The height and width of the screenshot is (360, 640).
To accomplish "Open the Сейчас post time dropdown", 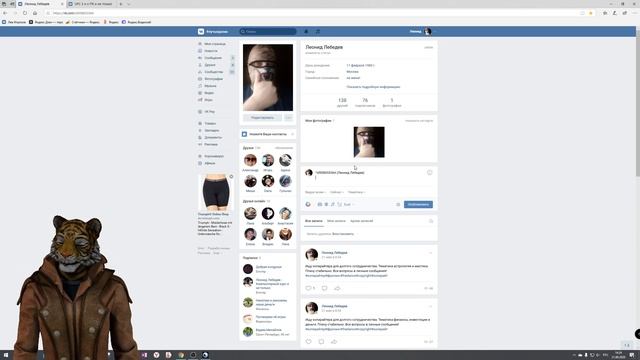I will click(x=337, y=192).
